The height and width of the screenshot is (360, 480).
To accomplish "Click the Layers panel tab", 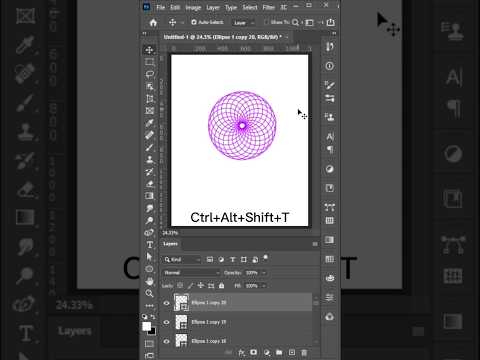I will click(x=170, y=244).
